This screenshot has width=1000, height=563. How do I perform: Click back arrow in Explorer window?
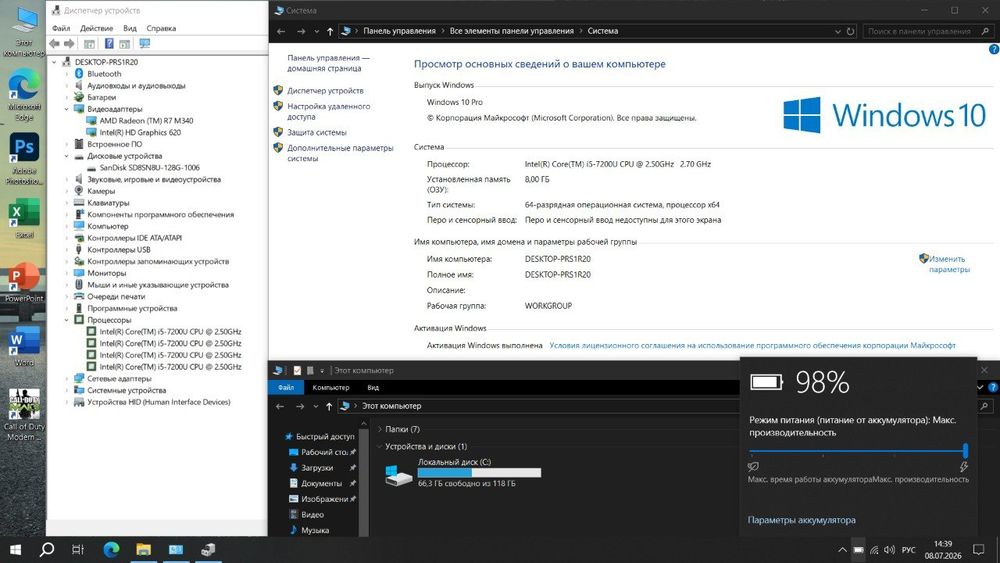(280, 406)
